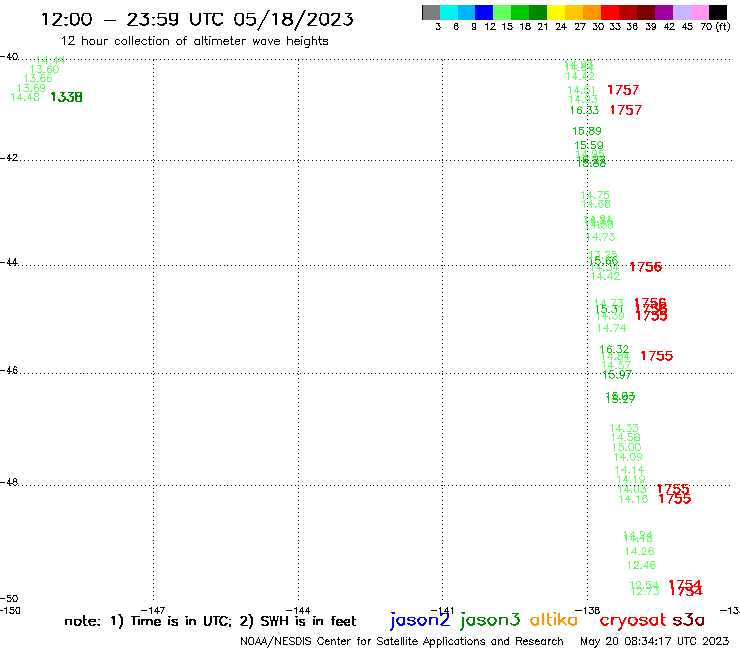Viewport: 740px width, 650px height.
Task: Click the 'May 20 08:34:17 UTC 2023' timestamp
Action: [655, 641]
